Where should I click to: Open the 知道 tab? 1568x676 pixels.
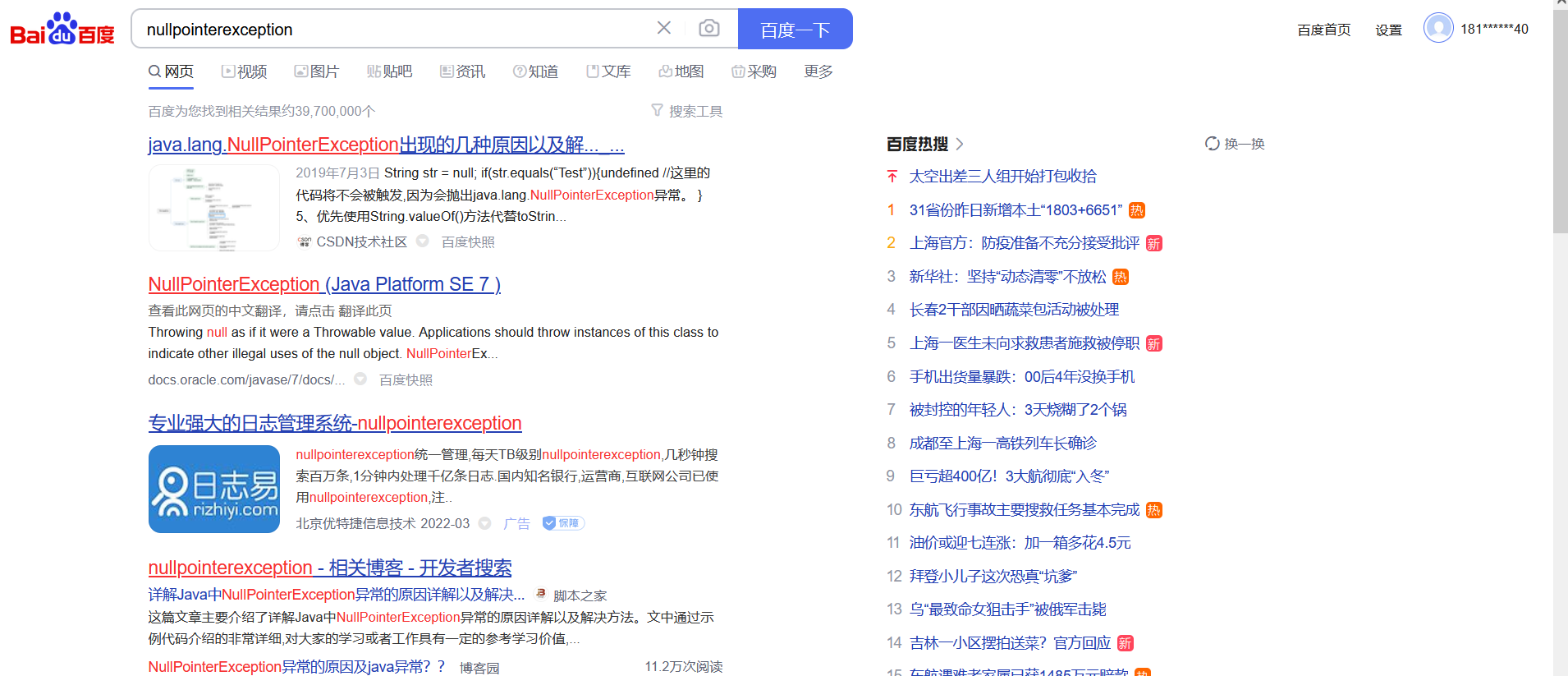tap(536, 71)
